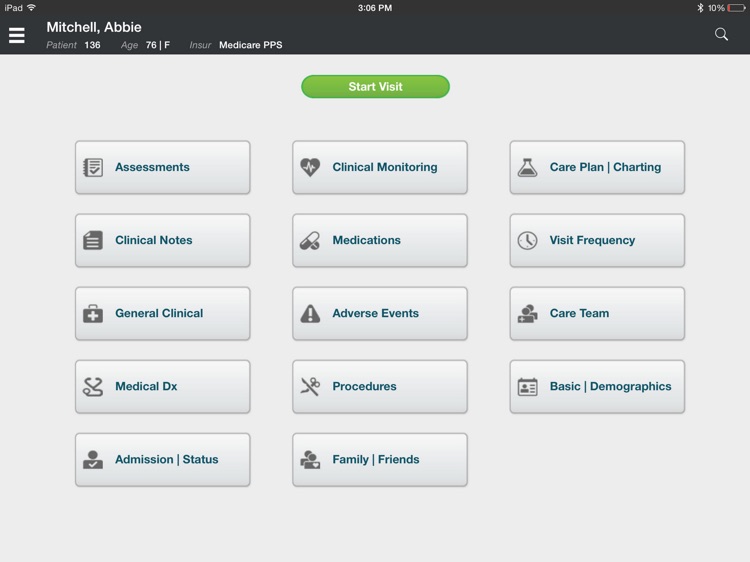Tap the Bluetooth status icon
The image size is (750, 562).
pyautogui.click(x=700, y=8)
